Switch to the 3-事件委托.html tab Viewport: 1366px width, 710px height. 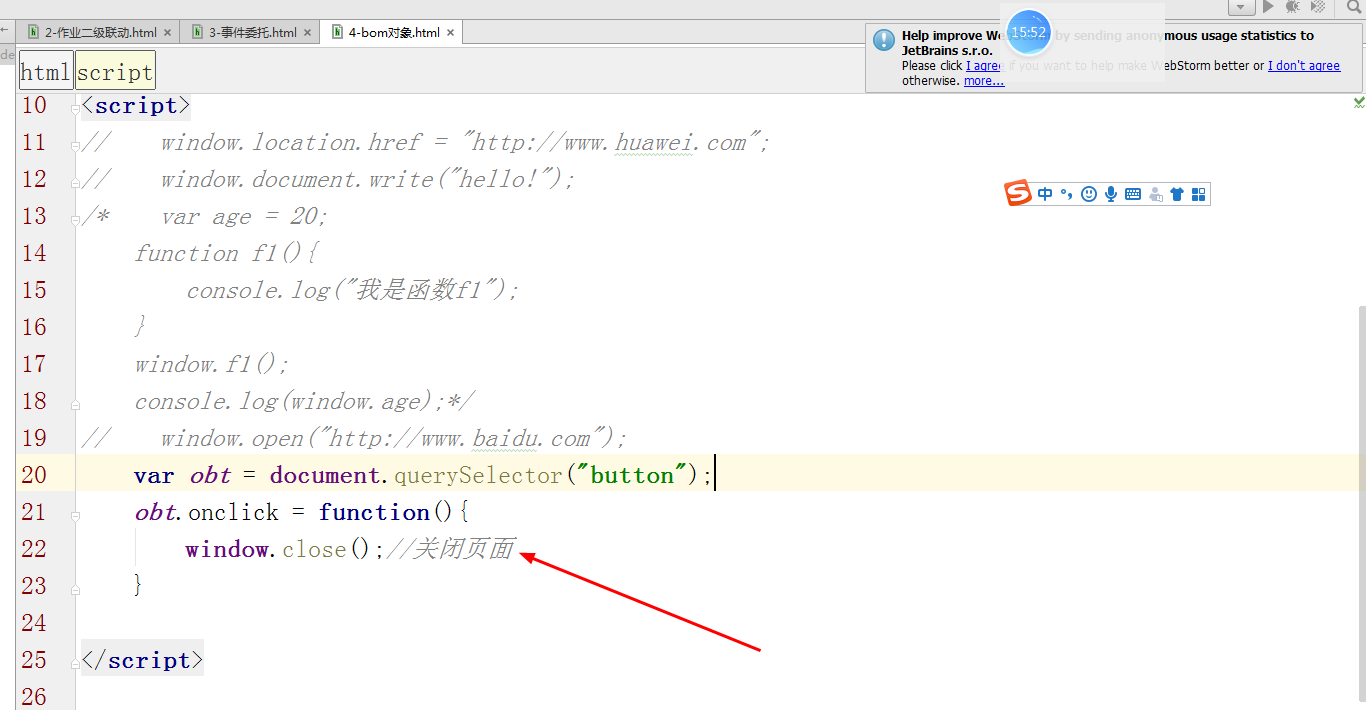(x=250, y=31)
